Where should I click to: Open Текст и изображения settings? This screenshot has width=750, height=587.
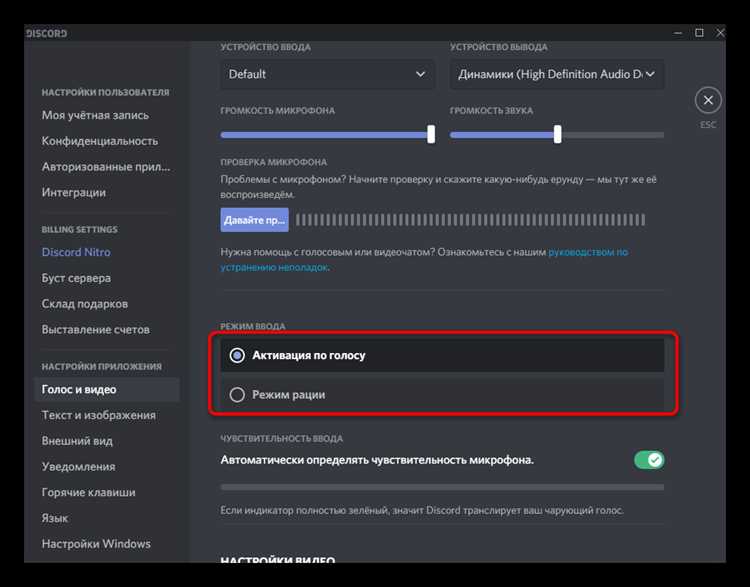pyautogui.click(x=99, y=415)
